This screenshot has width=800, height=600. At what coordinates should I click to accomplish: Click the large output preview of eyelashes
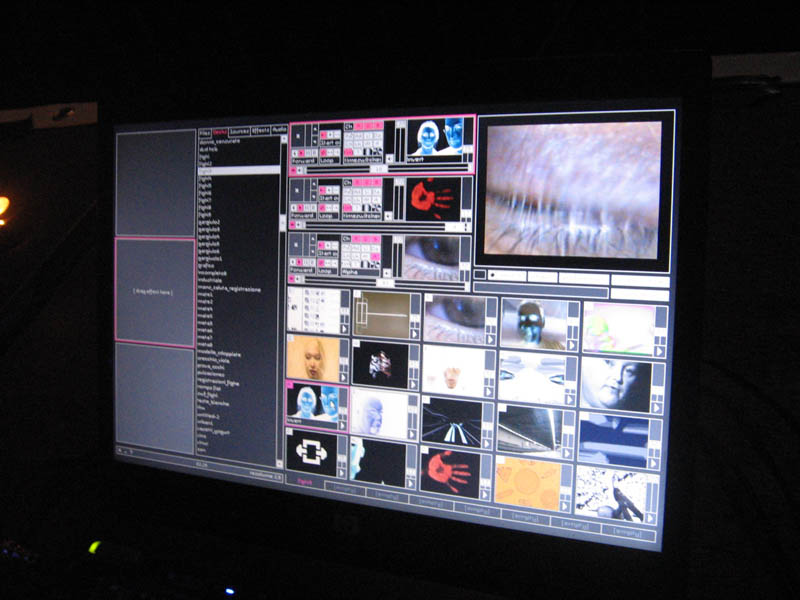572,189
